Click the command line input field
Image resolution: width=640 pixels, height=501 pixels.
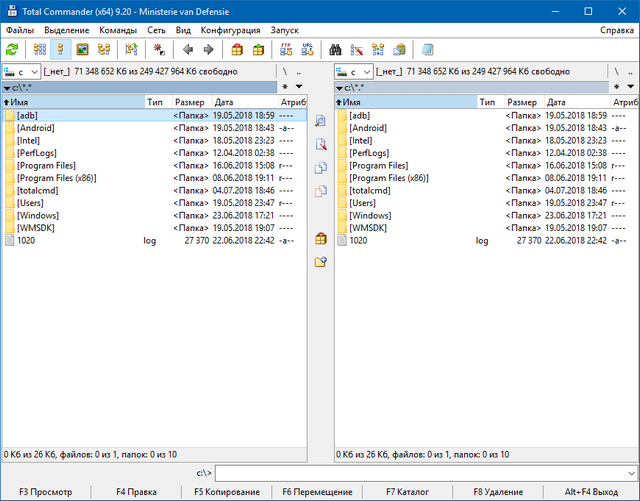(424, 473)
